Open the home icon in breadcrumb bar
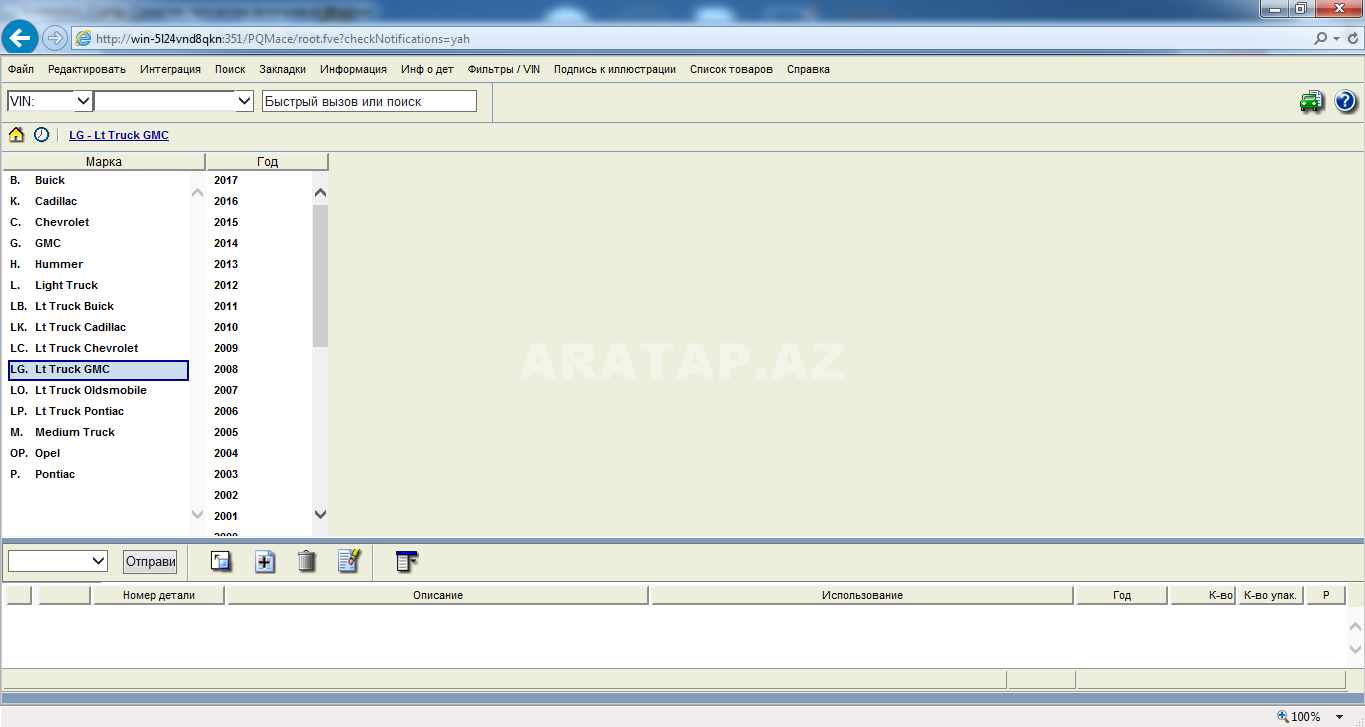1365x727 pixels. coord(16,134)
